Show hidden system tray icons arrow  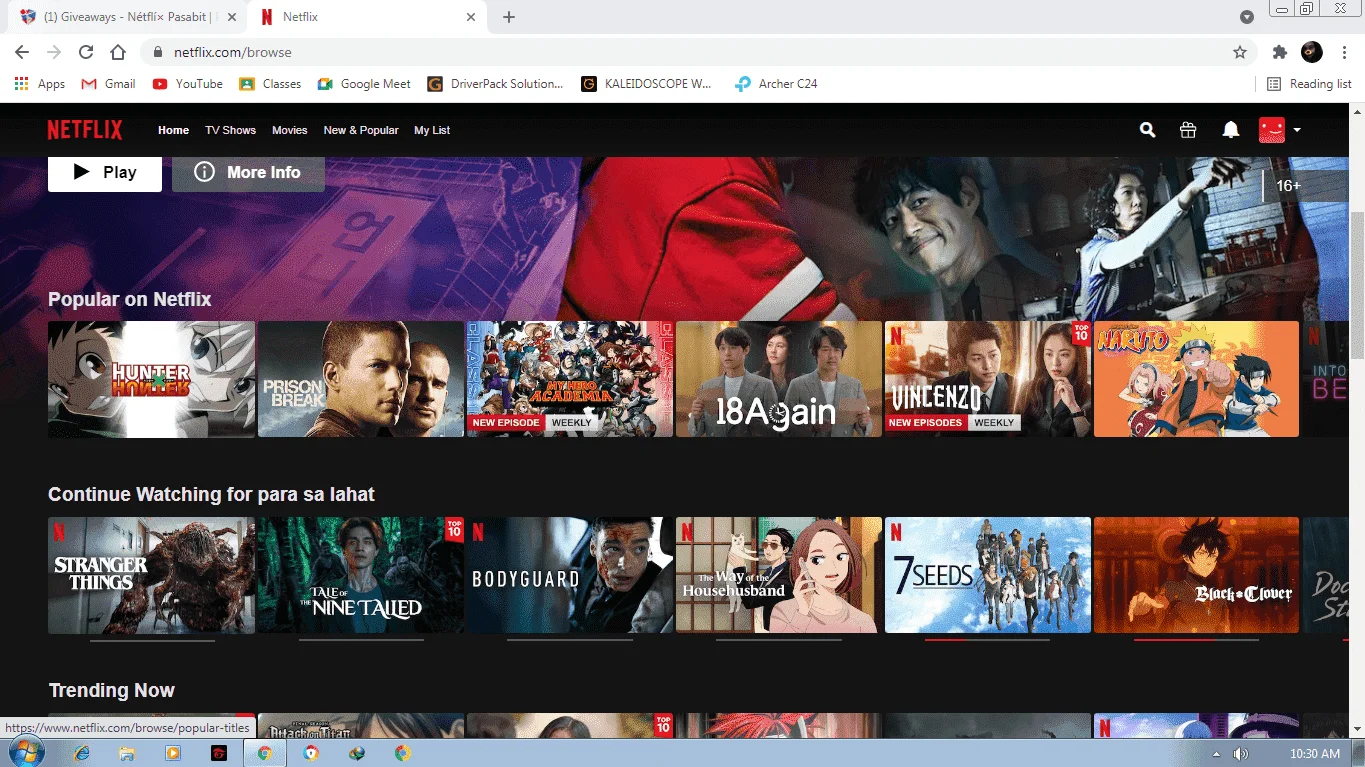pyautogui.click(x=1217, y=754)
